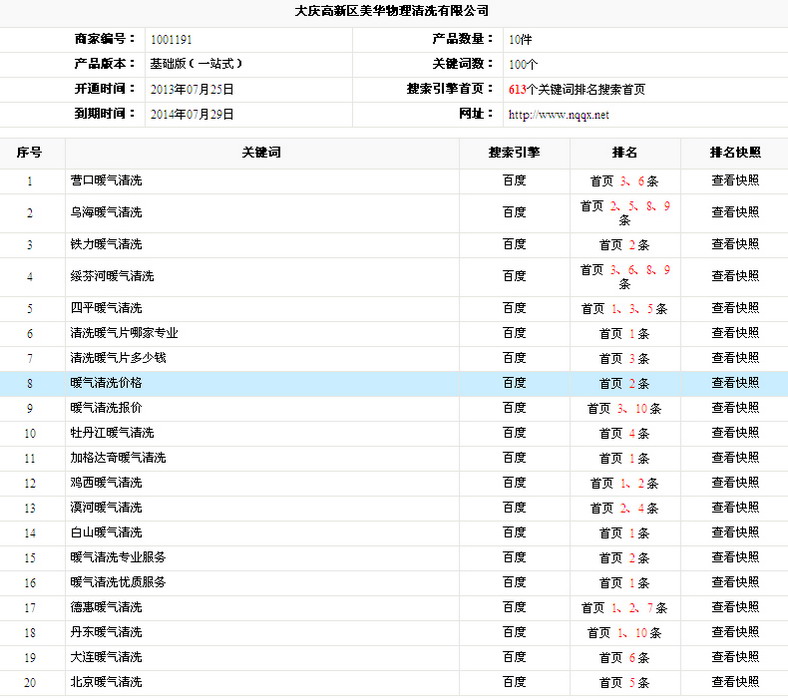Screen dimensions: 788x700
Task: View snapshot for 铁力暖气清洗 row
Action: click(x=735, y=244)
